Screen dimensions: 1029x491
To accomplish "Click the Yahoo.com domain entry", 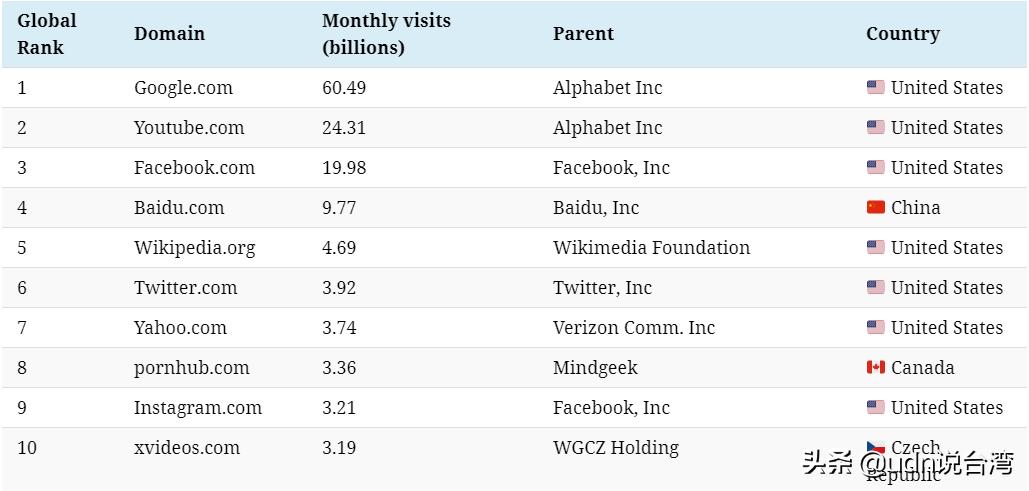I will pyautogui.click(x=180, y=328).
